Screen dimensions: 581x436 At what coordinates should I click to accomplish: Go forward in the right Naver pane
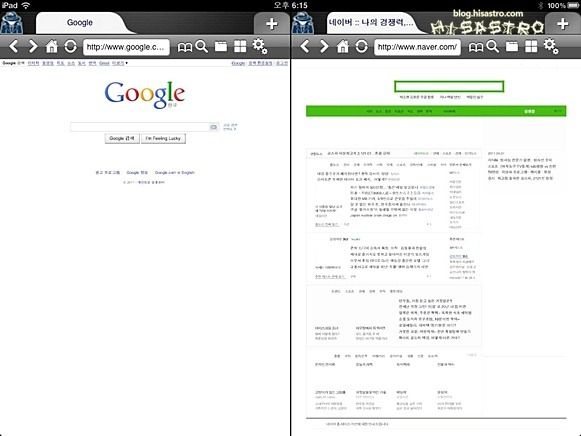click(x=324, y=46)
